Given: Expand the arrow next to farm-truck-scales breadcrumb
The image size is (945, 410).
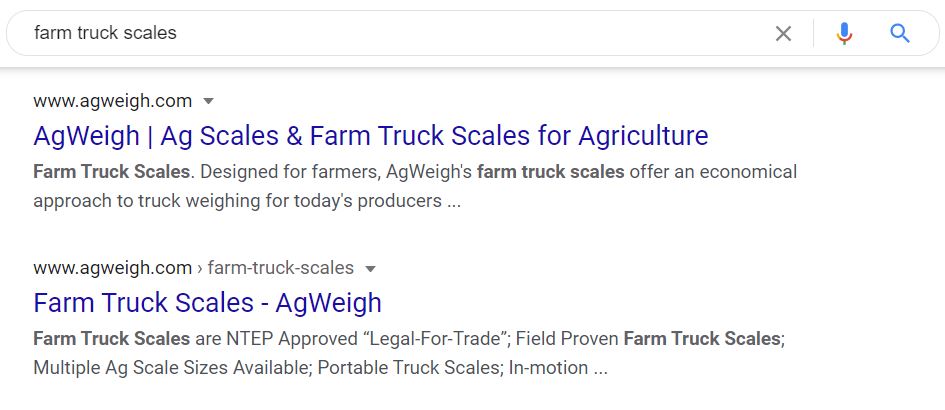Looking at the screenshot, I should pyautogui.click(x=371, y=268).
